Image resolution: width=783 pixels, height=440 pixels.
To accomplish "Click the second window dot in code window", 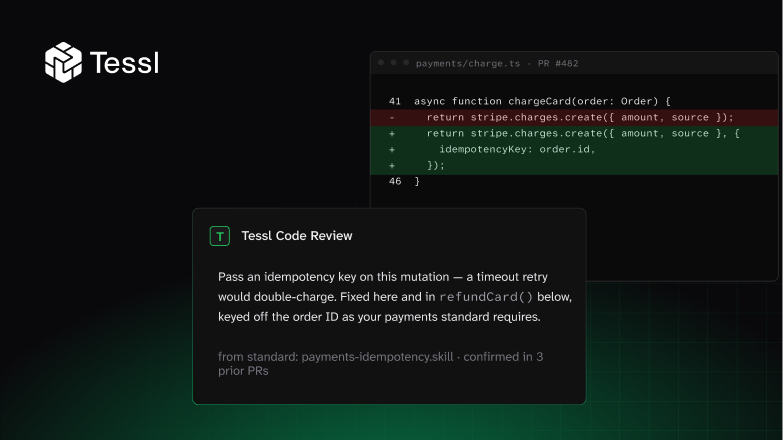I will tap(393, 63).
